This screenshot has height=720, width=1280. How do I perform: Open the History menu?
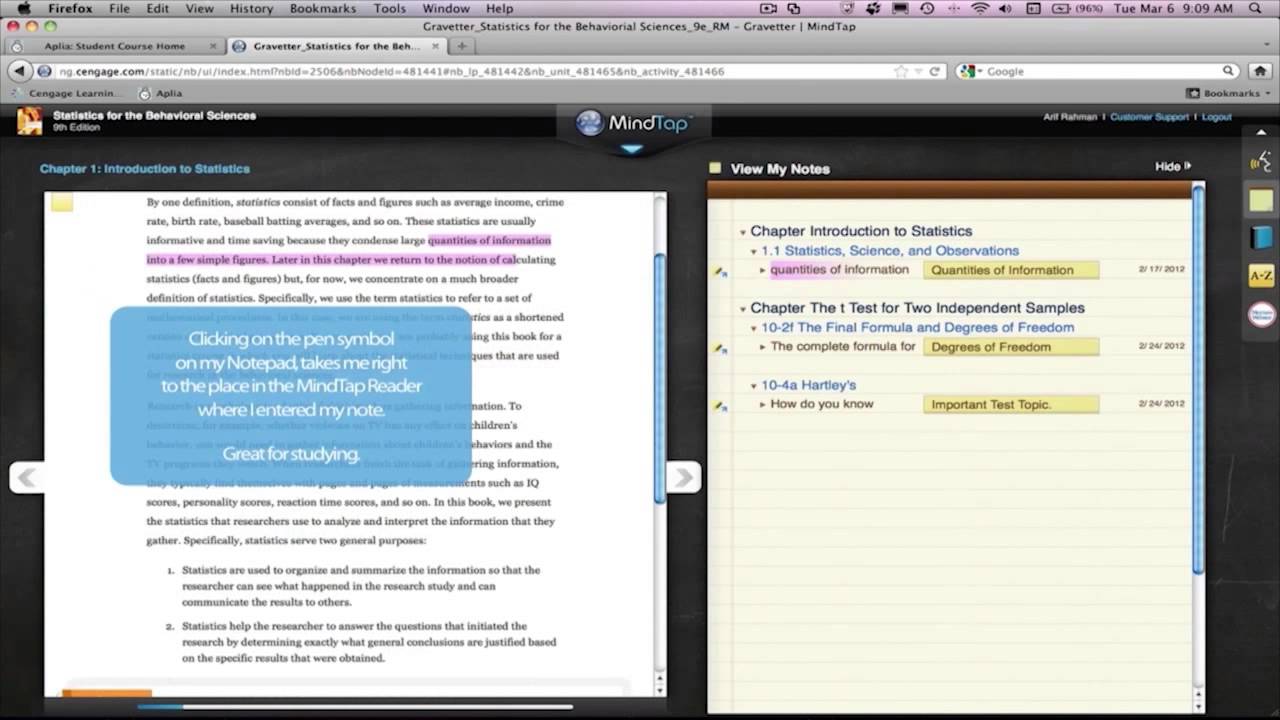251,8
